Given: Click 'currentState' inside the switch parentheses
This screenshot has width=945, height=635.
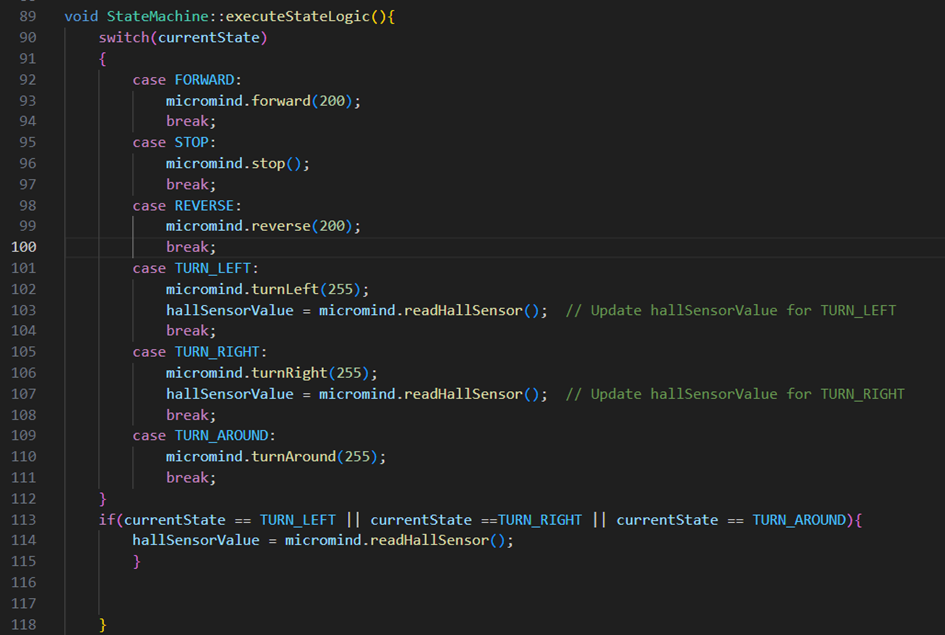Looking at the screenshot, I should (x=209, y=37).
